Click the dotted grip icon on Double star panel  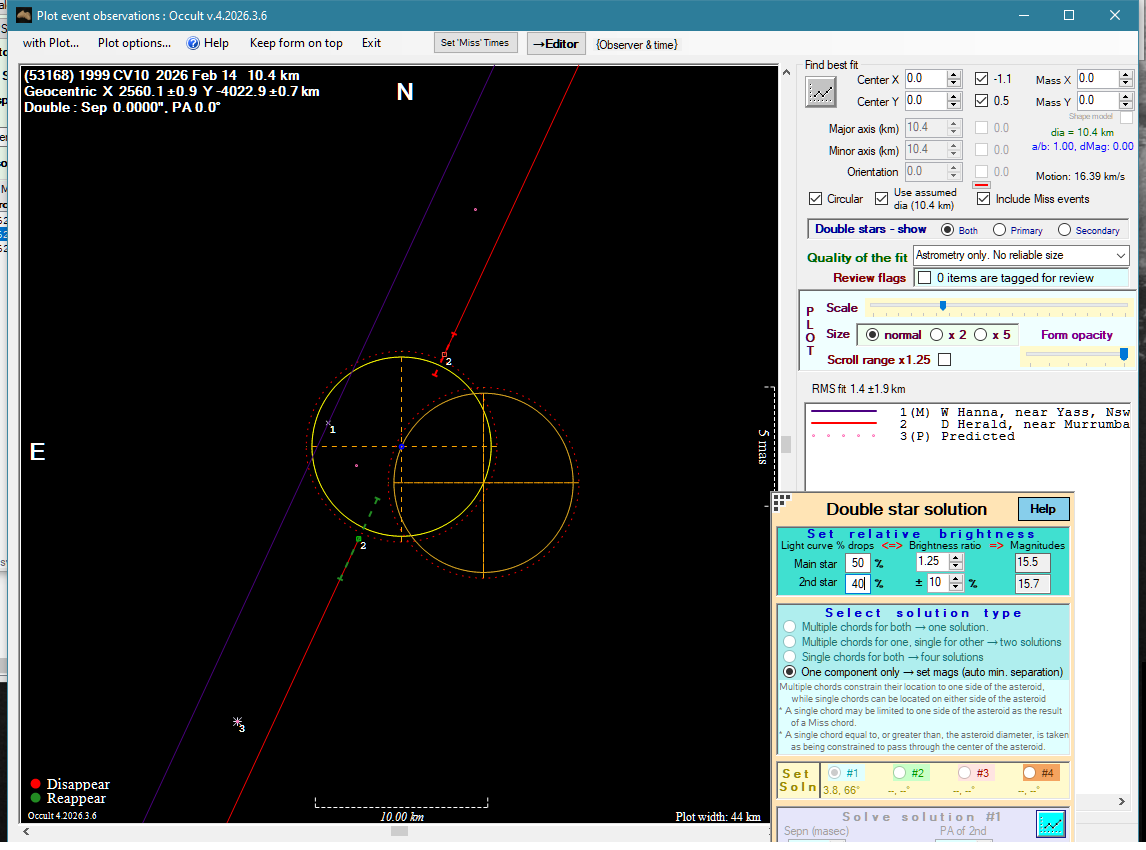pyautogui.click(x=781, y=502)
